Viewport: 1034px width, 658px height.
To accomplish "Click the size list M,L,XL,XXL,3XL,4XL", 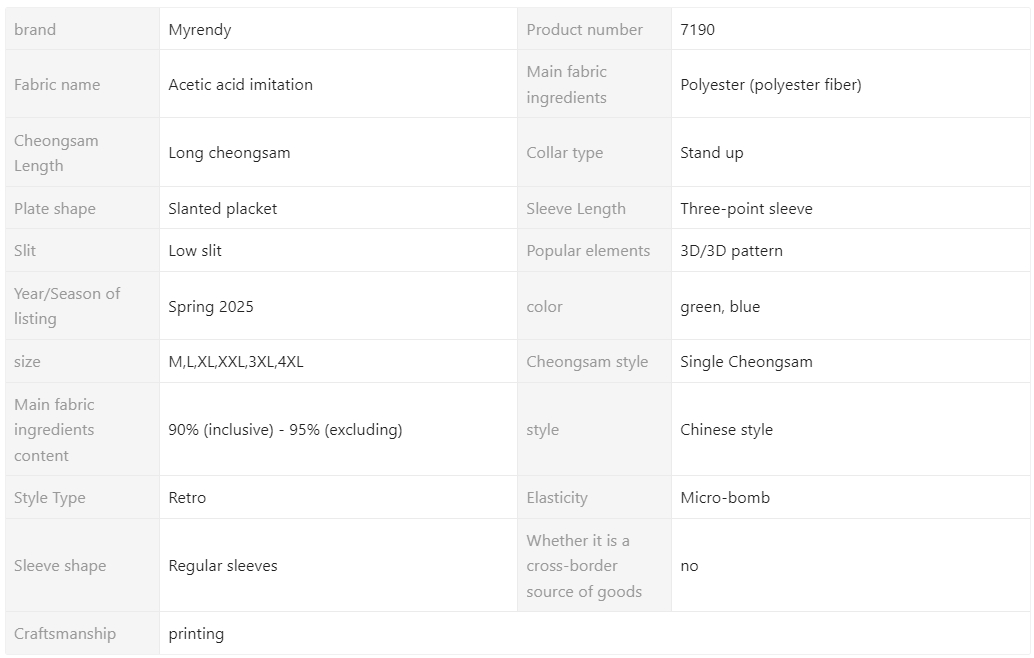I will click(235, 361).
